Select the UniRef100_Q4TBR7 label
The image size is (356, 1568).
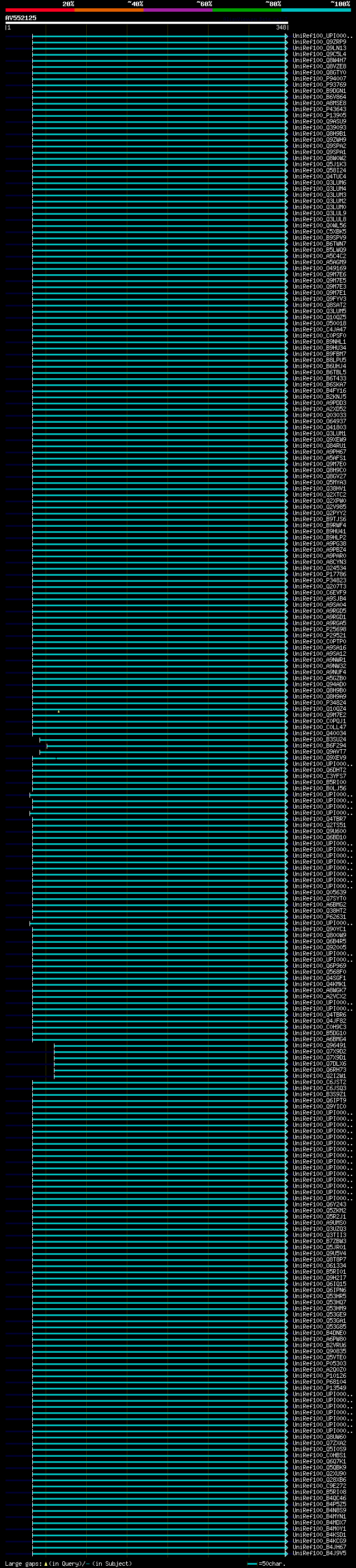pyautogui.click(x=319, y=819)
